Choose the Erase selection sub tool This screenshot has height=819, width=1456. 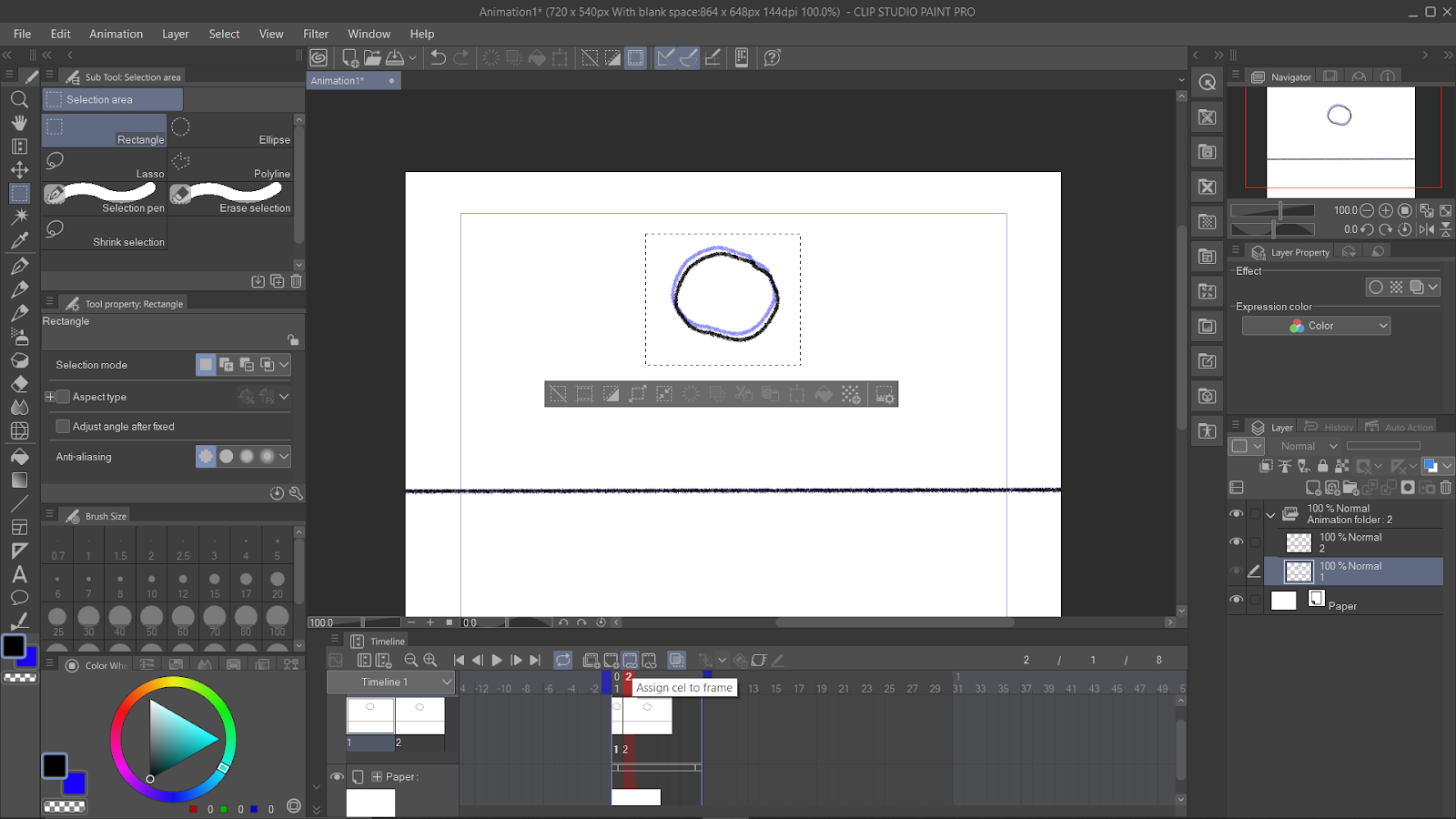pyautogui.click(x=230, y=199)
